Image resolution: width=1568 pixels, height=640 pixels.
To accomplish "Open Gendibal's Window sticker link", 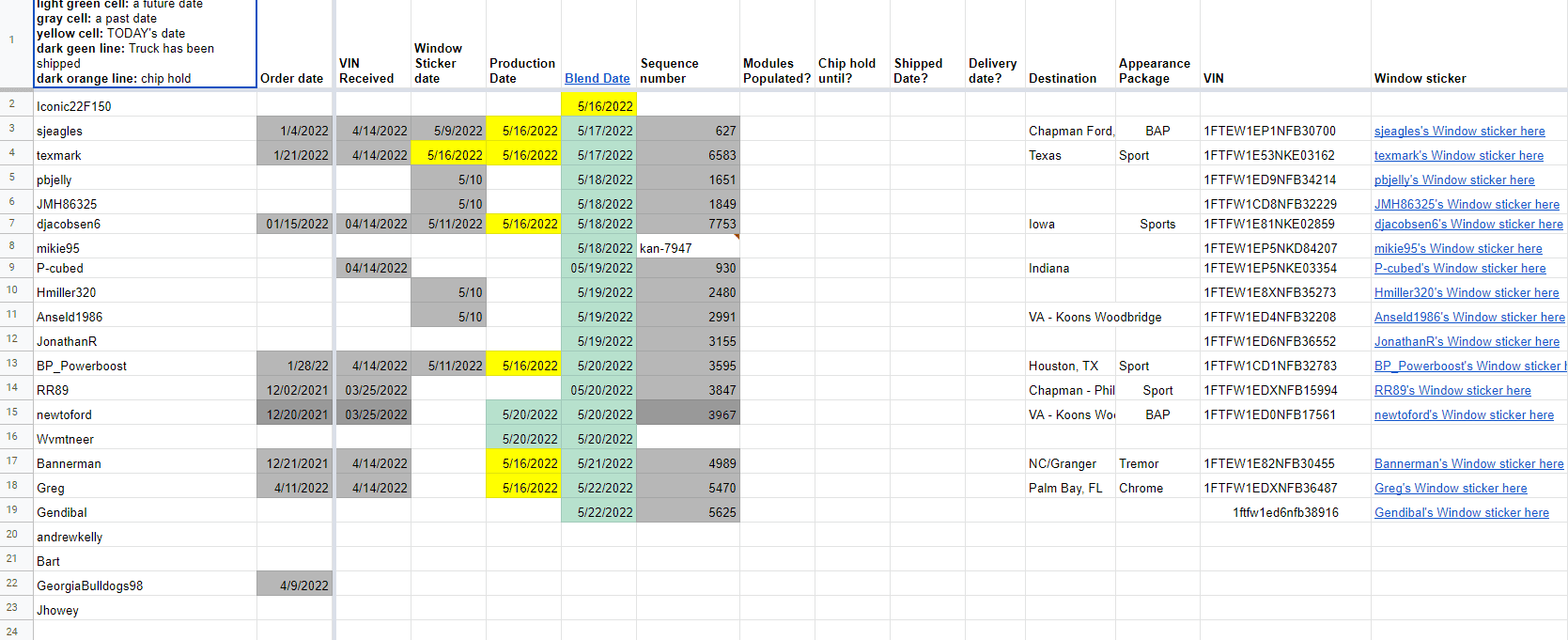I will click(x=1461, y=513).
